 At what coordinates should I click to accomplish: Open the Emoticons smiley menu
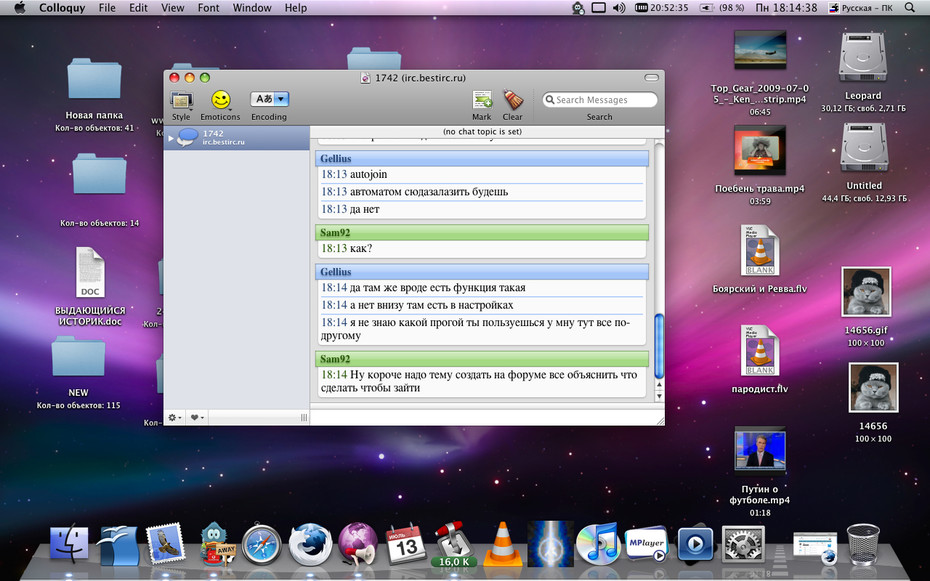(x=221, y=100)
